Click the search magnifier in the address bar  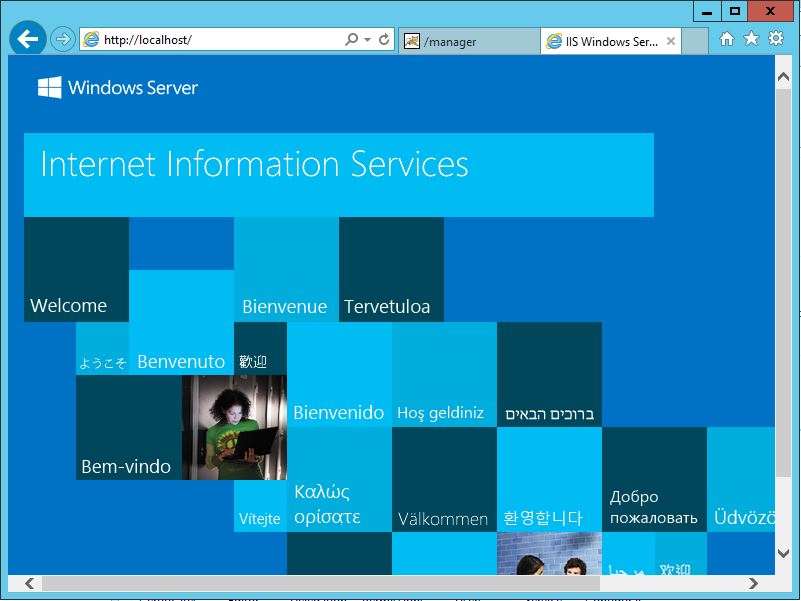click(351, 39)
